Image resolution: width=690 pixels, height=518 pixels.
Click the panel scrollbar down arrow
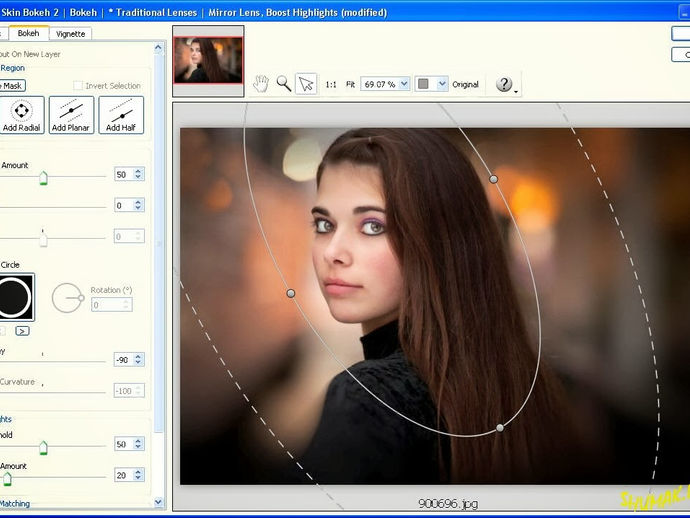(158, 502)
